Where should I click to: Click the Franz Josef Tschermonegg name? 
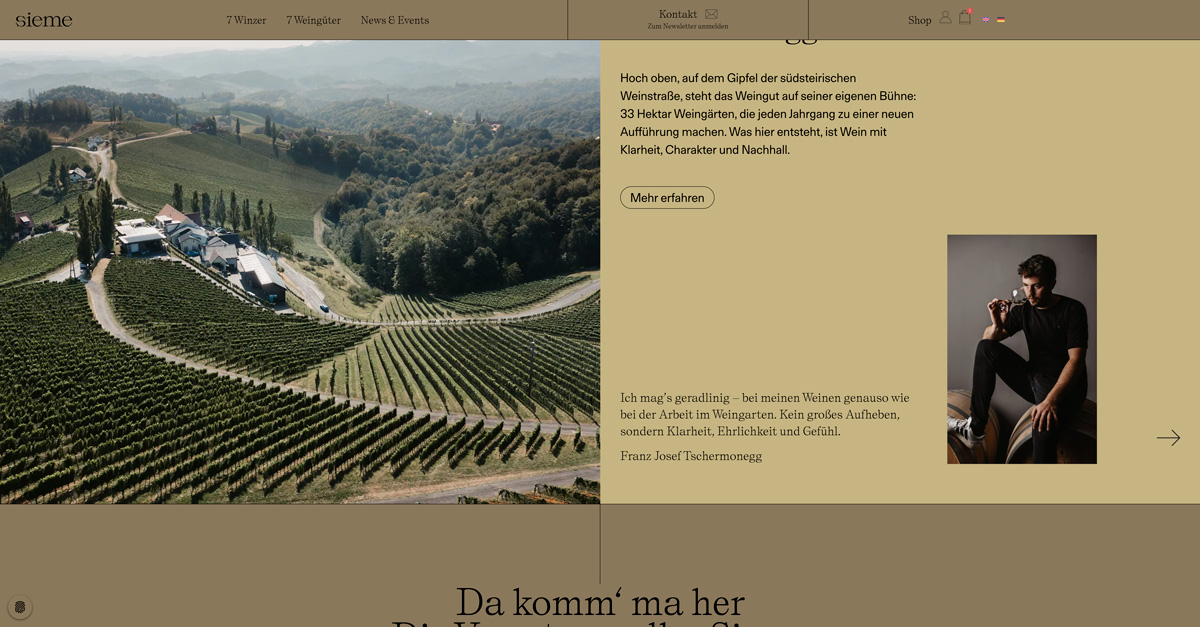[691, 456]
